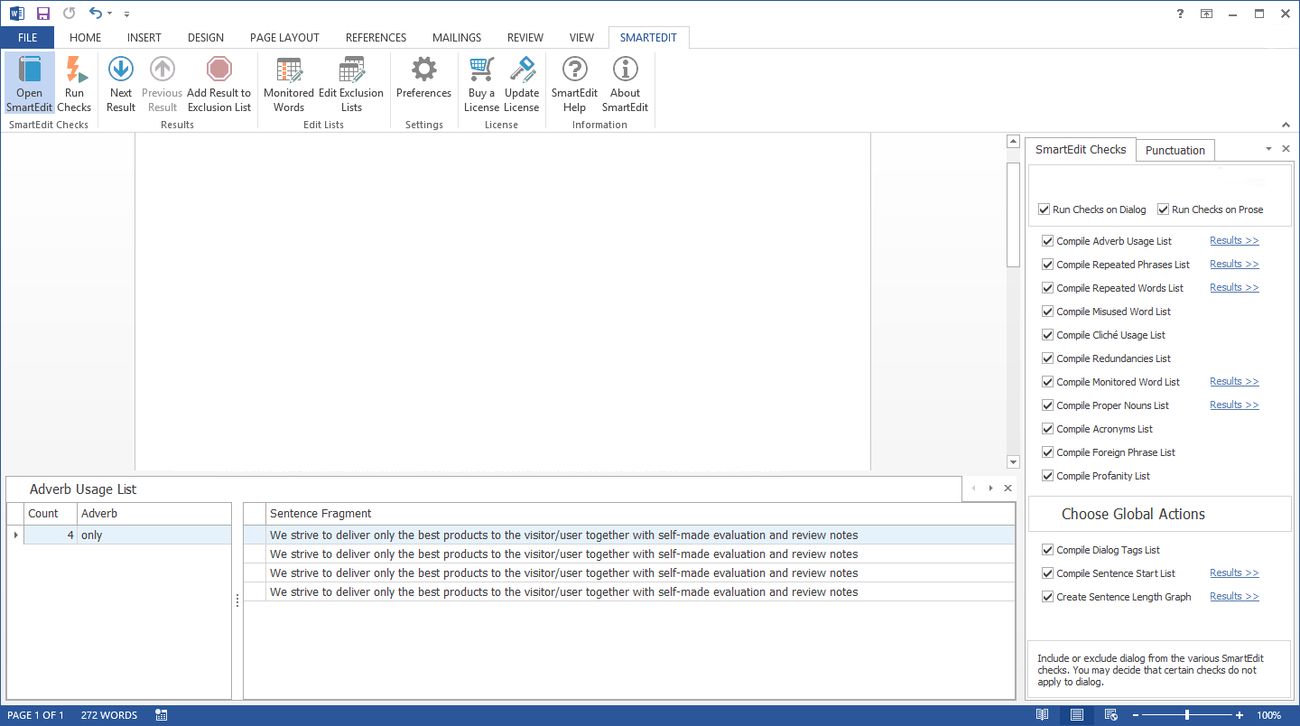Uncheck Compile Redundancies List
1300x726 pixels.
coord(1047,359)
